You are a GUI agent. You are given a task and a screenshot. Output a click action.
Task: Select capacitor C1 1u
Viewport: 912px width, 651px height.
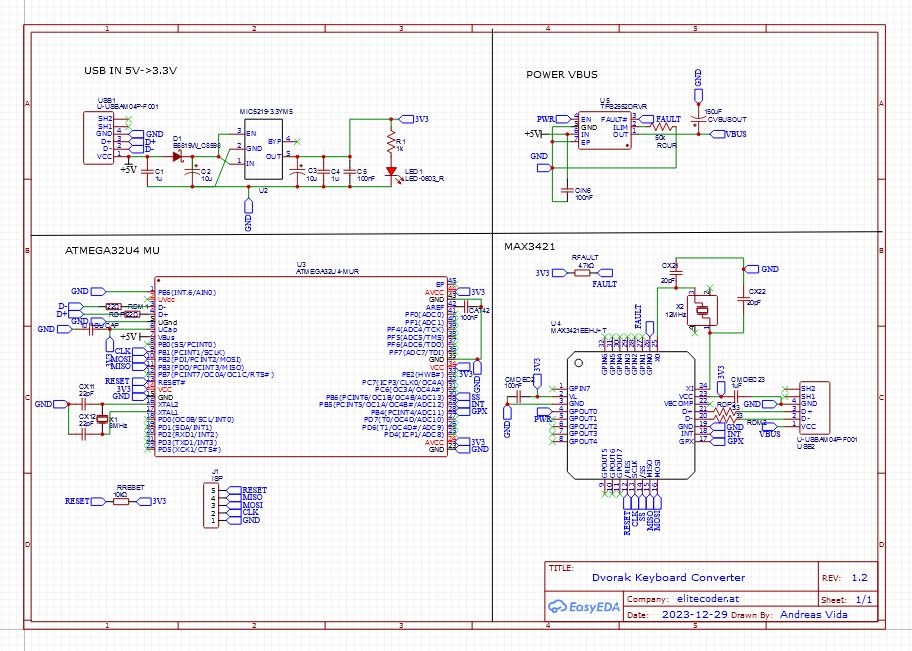coord(148,172)
